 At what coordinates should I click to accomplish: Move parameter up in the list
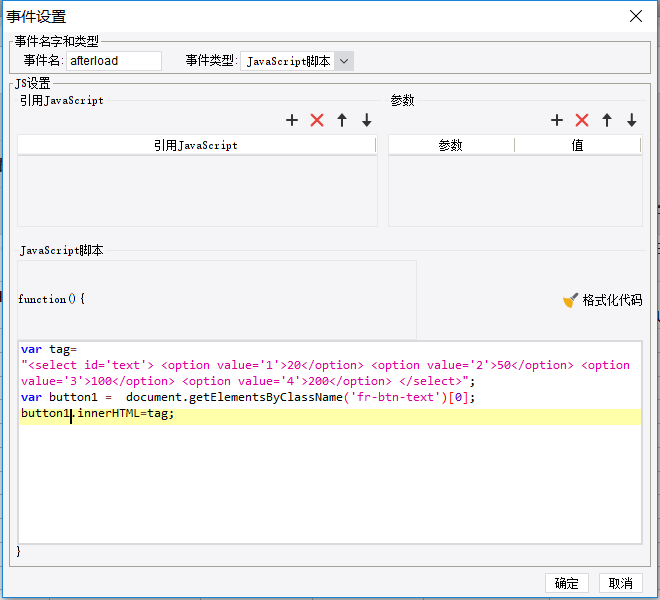tap(607, 120)
